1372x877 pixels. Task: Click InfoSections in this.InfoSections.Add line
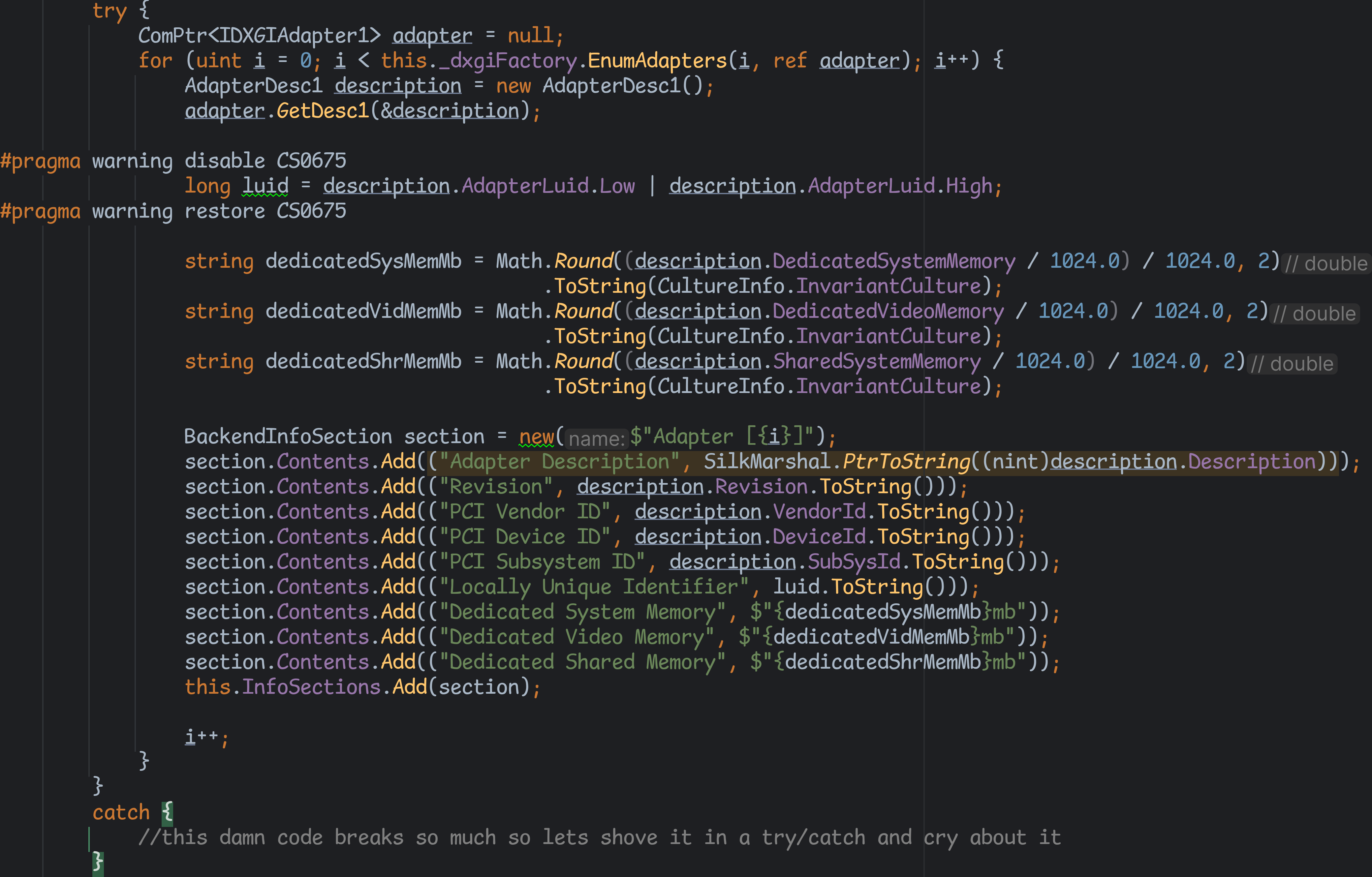pyautogui.click(x=311, y=687)
